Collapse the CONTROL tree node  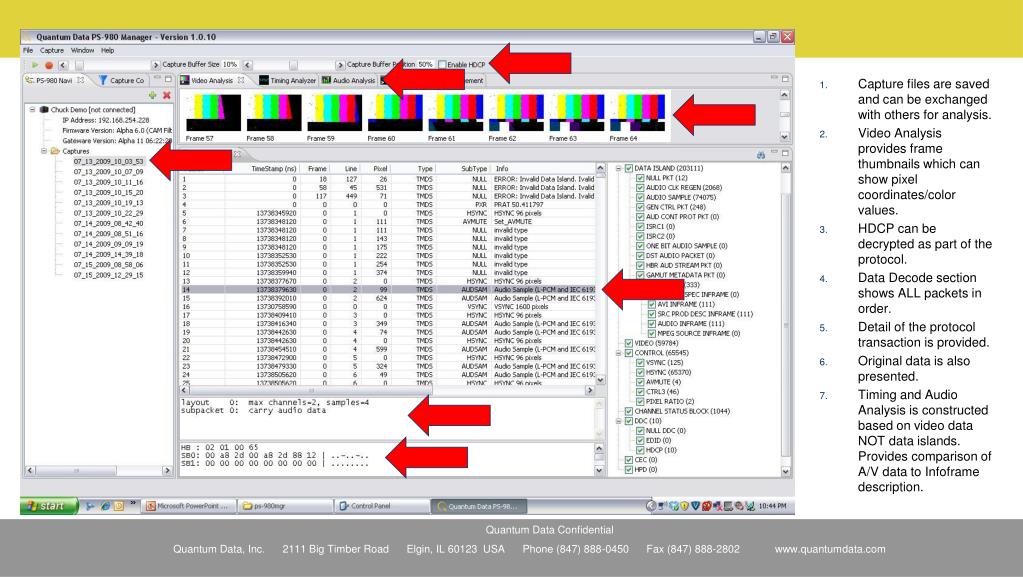618,352
